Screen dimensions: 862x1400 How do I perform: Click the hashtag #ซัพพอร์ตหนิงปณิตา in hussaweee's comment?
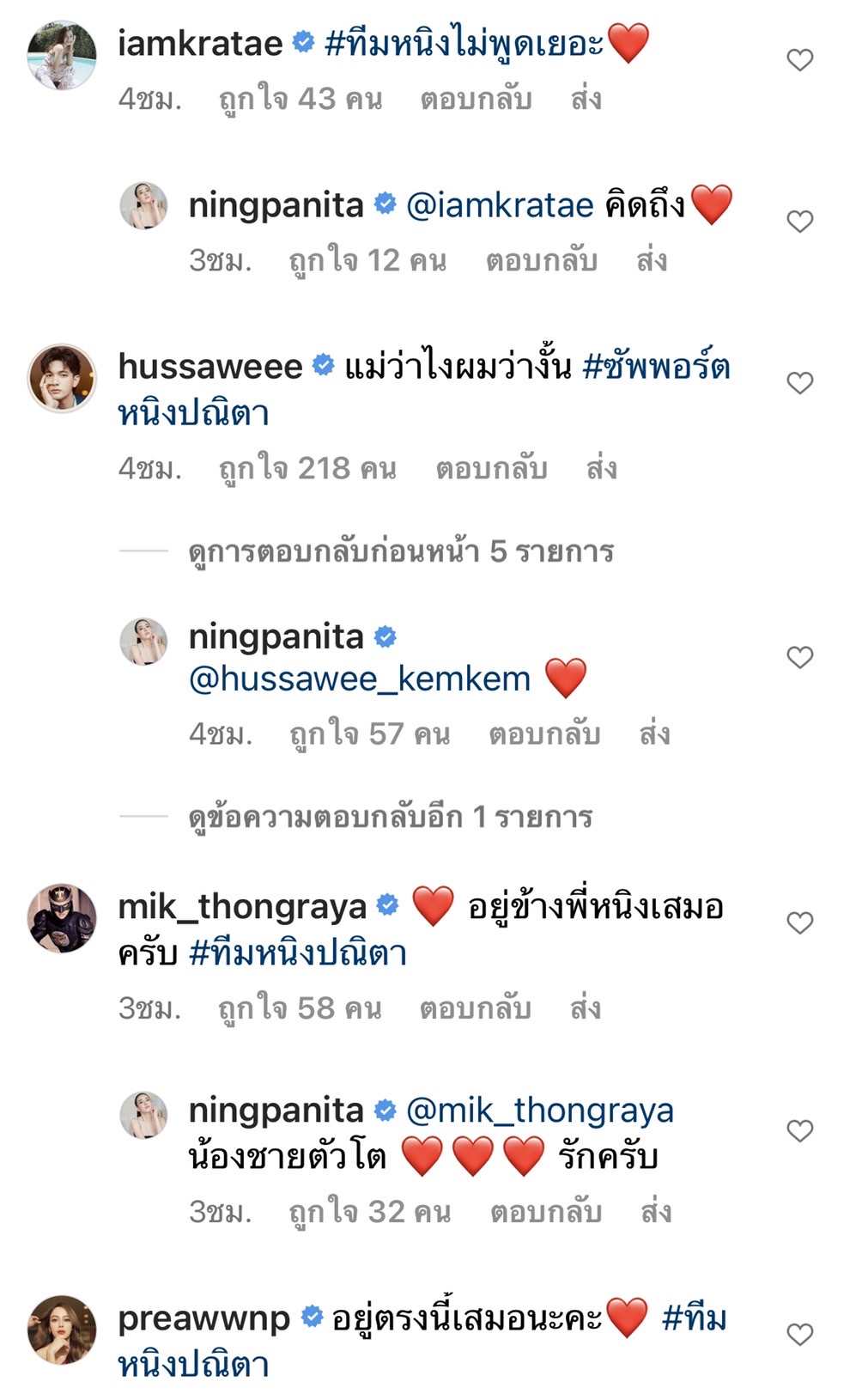pyautogui.click(x=659, y=368)
